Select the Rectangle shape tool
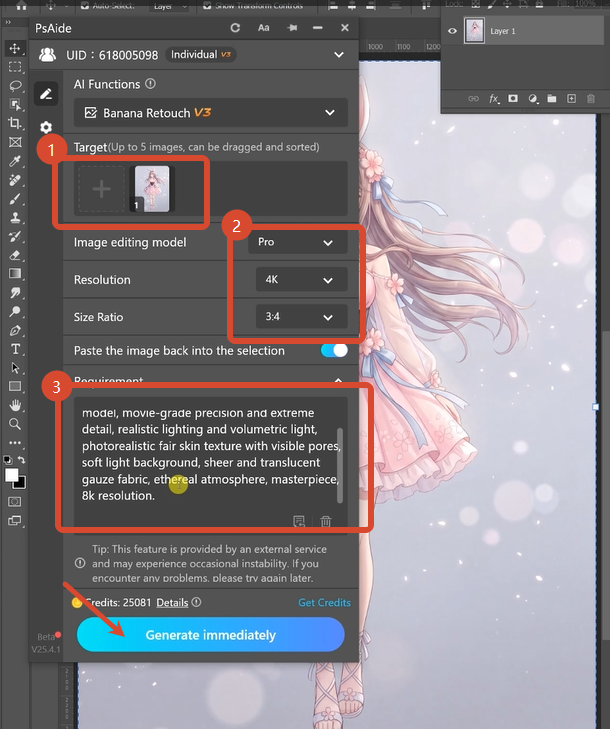This screenshot has height=729, width=610. (15, 386)
